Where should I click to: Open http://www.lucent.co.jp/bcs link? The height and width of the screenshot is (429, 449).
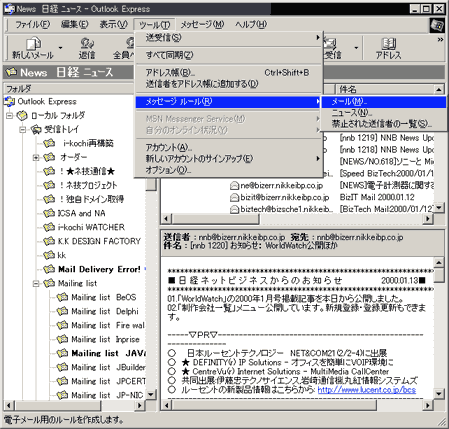[x=367, y=390]
